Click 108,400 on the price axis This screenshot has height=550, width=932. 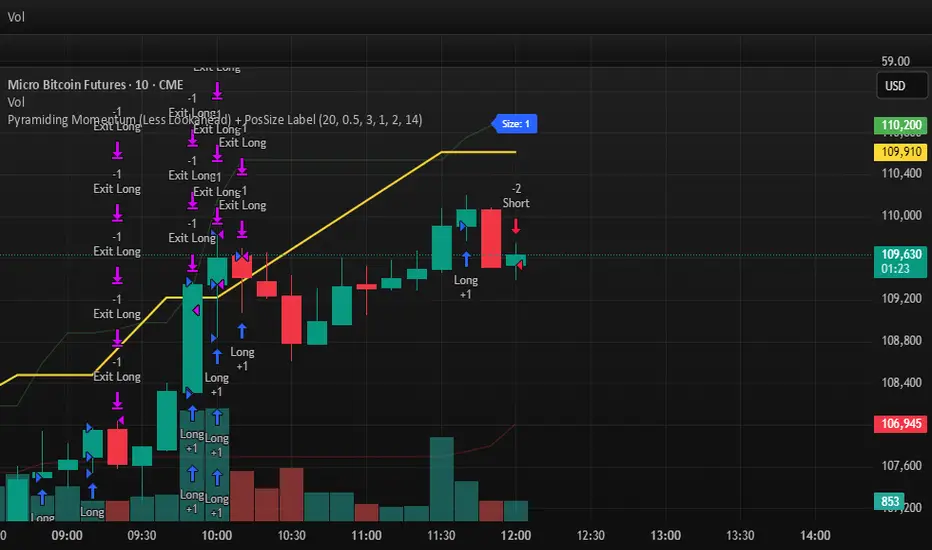(x=901, y=382)
